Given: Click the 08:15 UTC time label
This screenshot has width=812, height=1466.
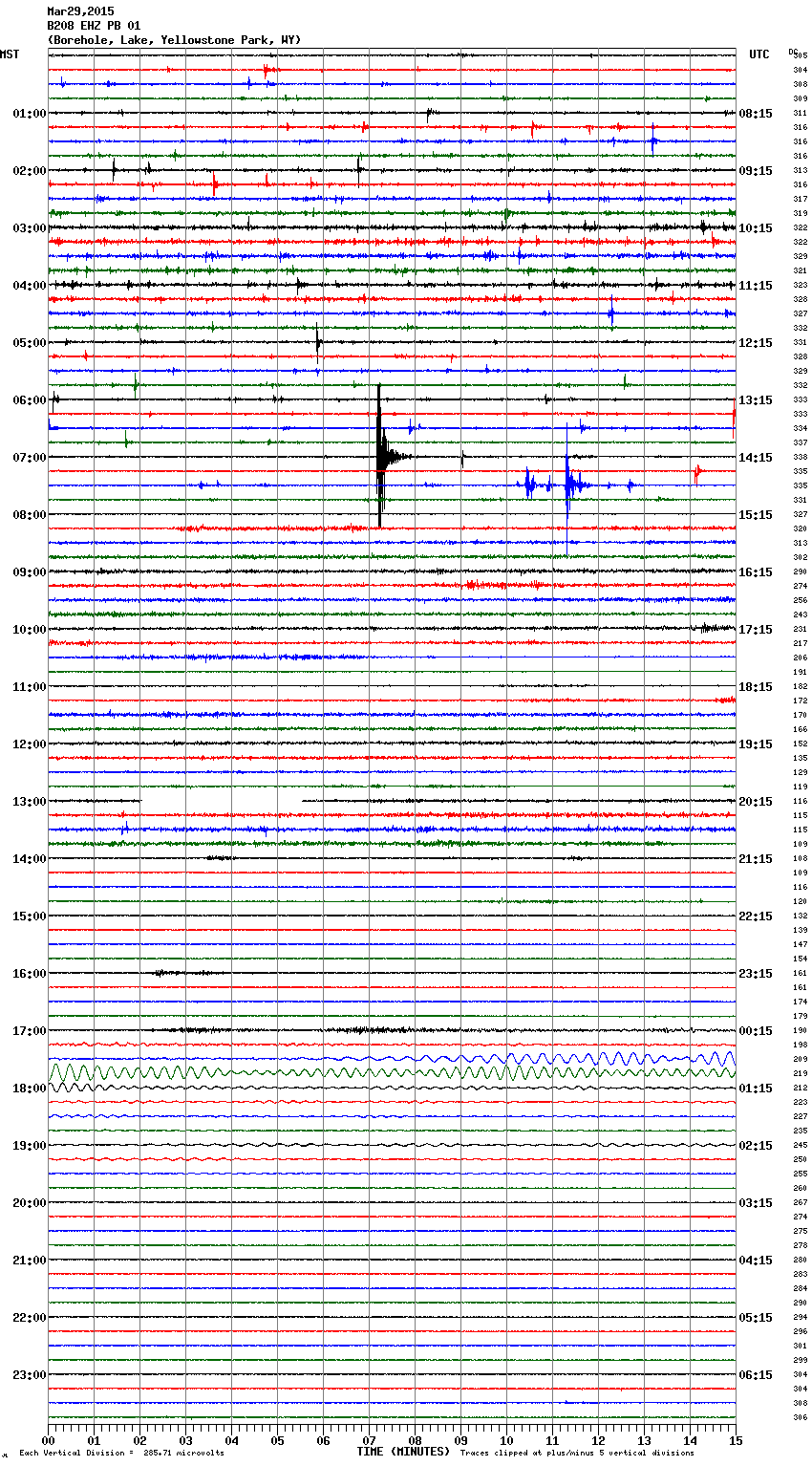Looking at the screenshot, I should 756,114.
